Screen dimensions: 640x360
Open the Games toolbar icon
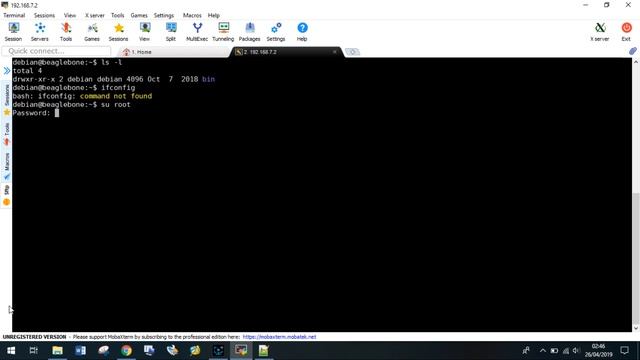92,32
